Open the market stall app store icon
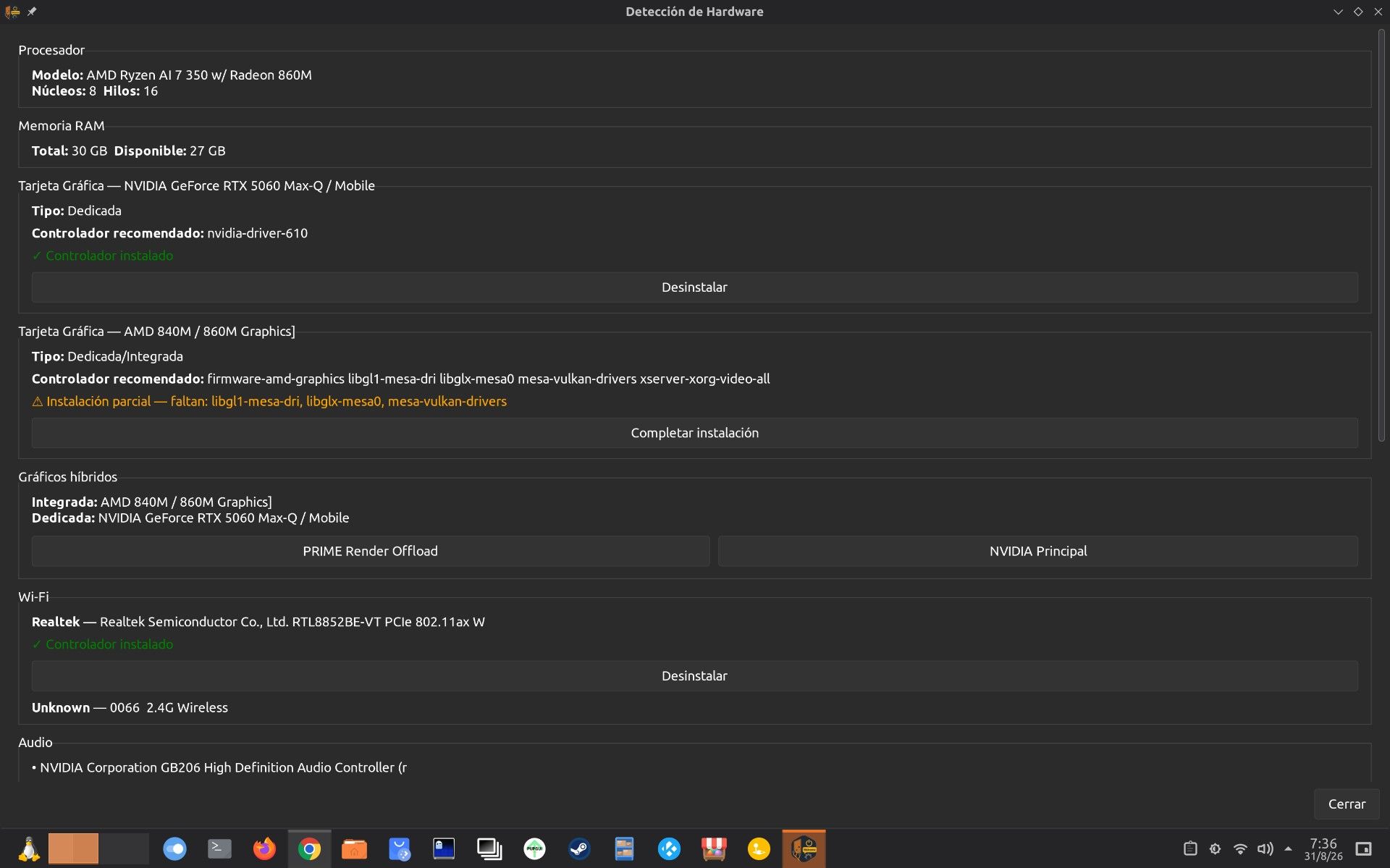 (x=714, y=848)
